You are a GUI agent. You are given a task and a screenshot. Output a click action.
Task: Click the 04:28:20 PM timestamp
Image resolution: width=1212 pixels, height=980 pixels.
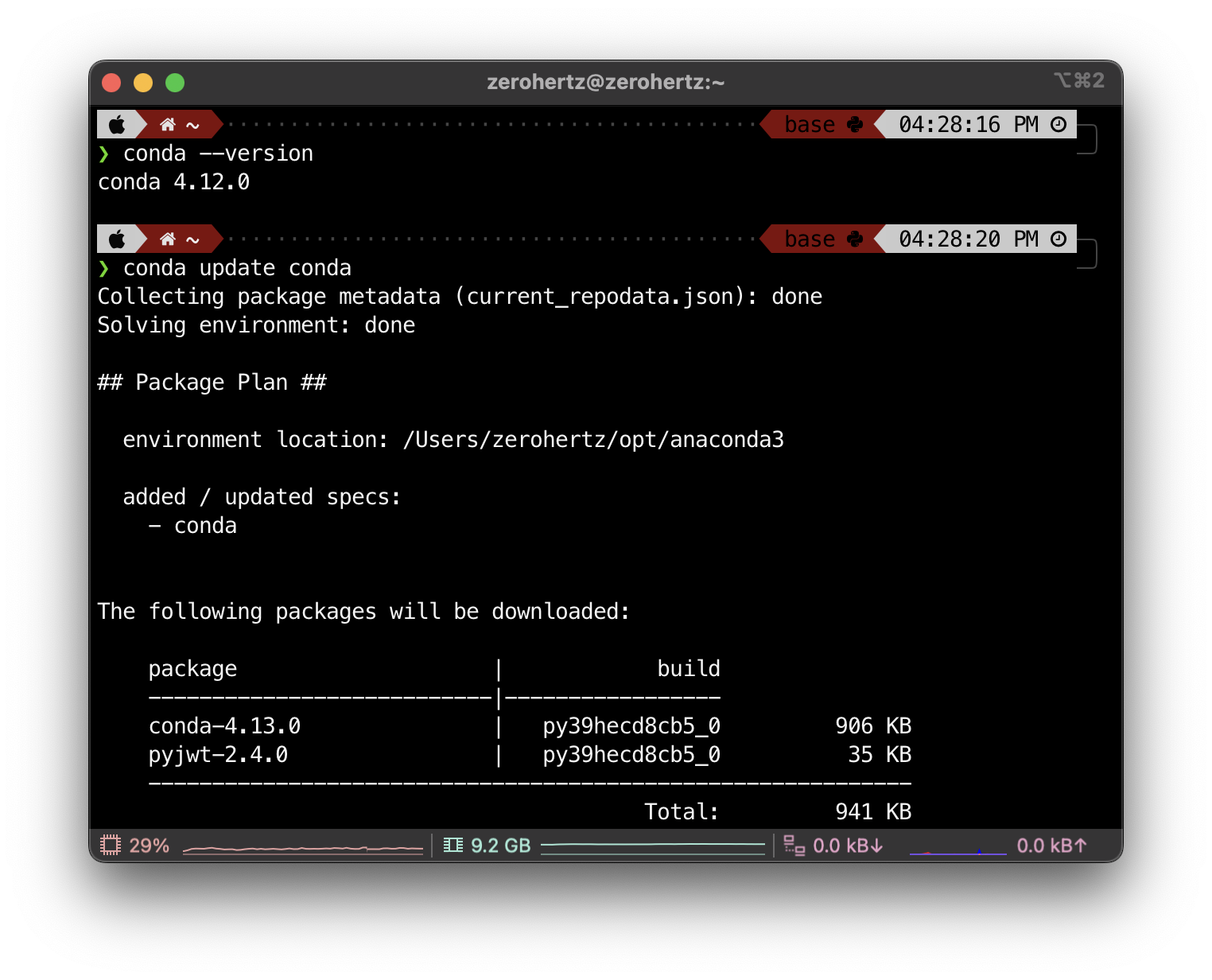(x=969, y=239)
